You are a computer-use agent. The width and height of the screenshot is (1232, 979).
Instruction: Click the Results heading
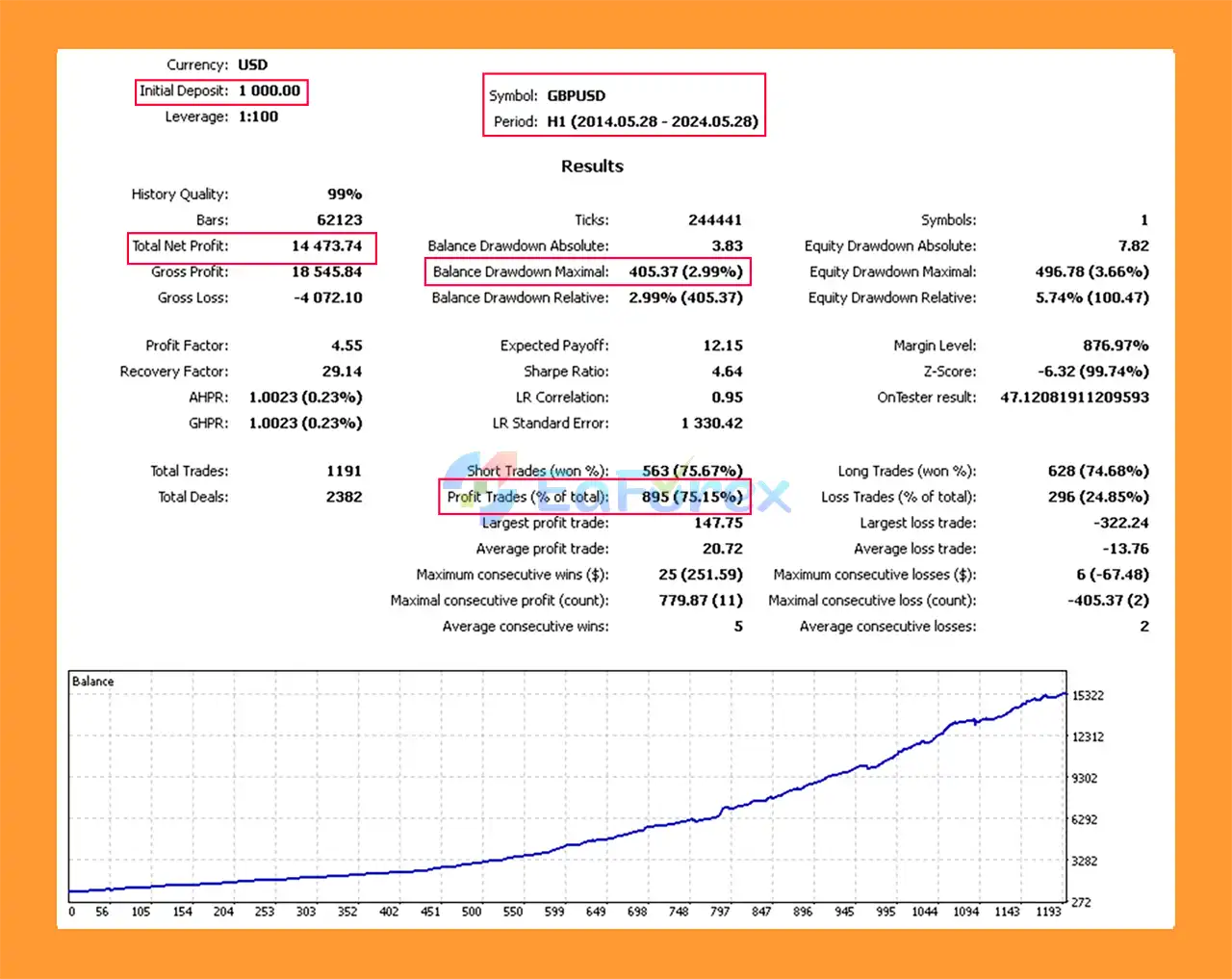[x=592, y=166]
